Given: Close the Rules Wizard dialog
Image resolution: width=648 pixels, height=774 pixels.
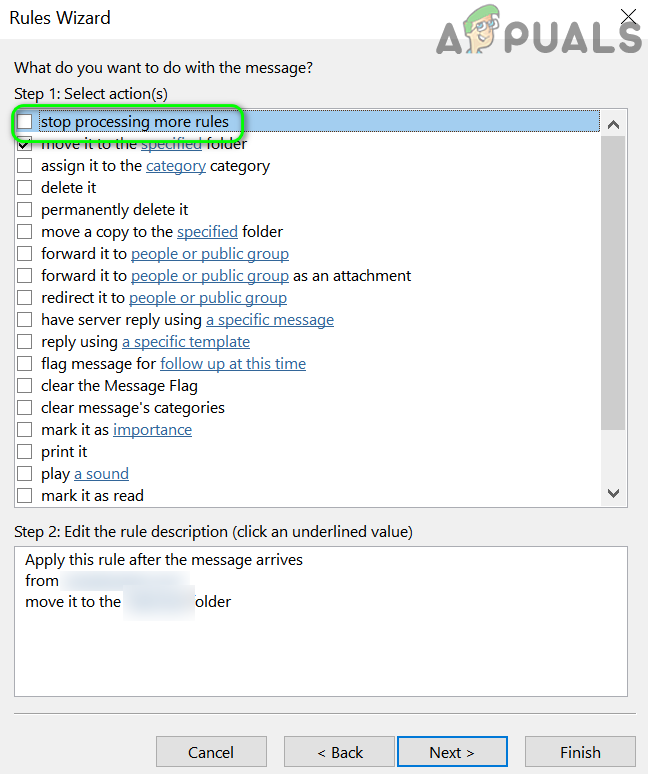Looking at the screenshot, I should pos(628,17).
